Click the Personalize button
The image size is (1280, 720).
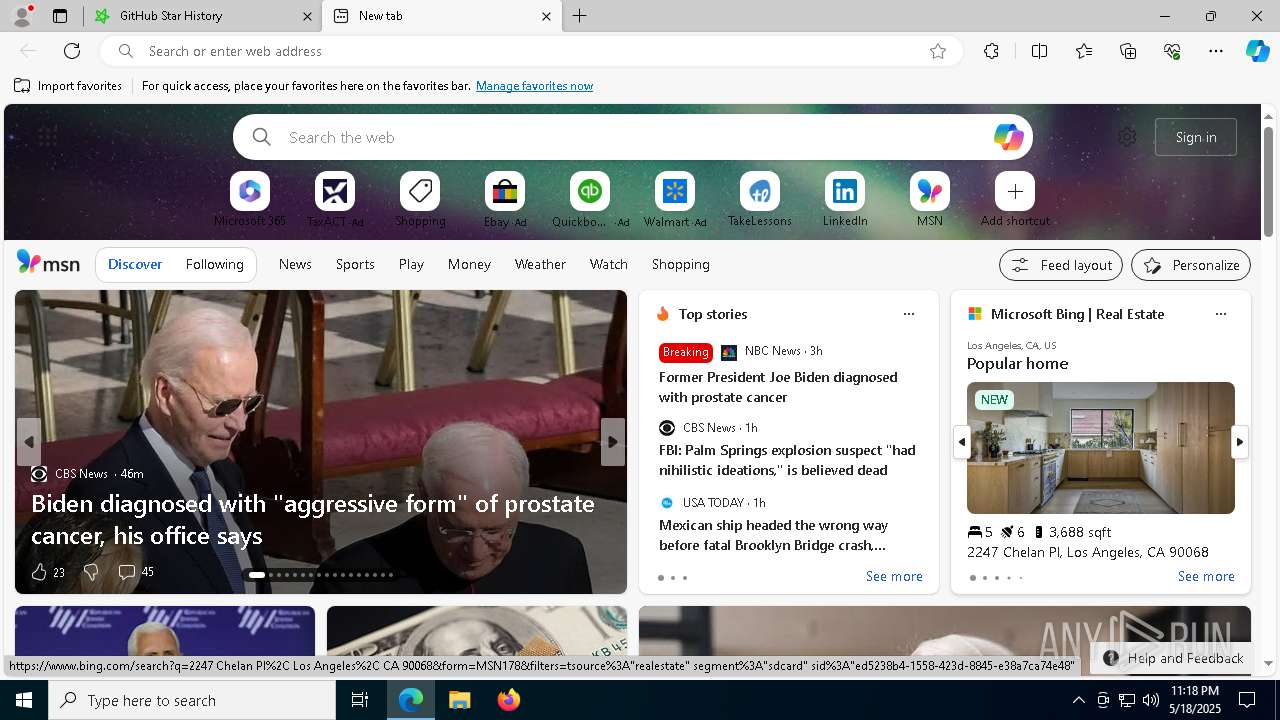point(1191,265)
